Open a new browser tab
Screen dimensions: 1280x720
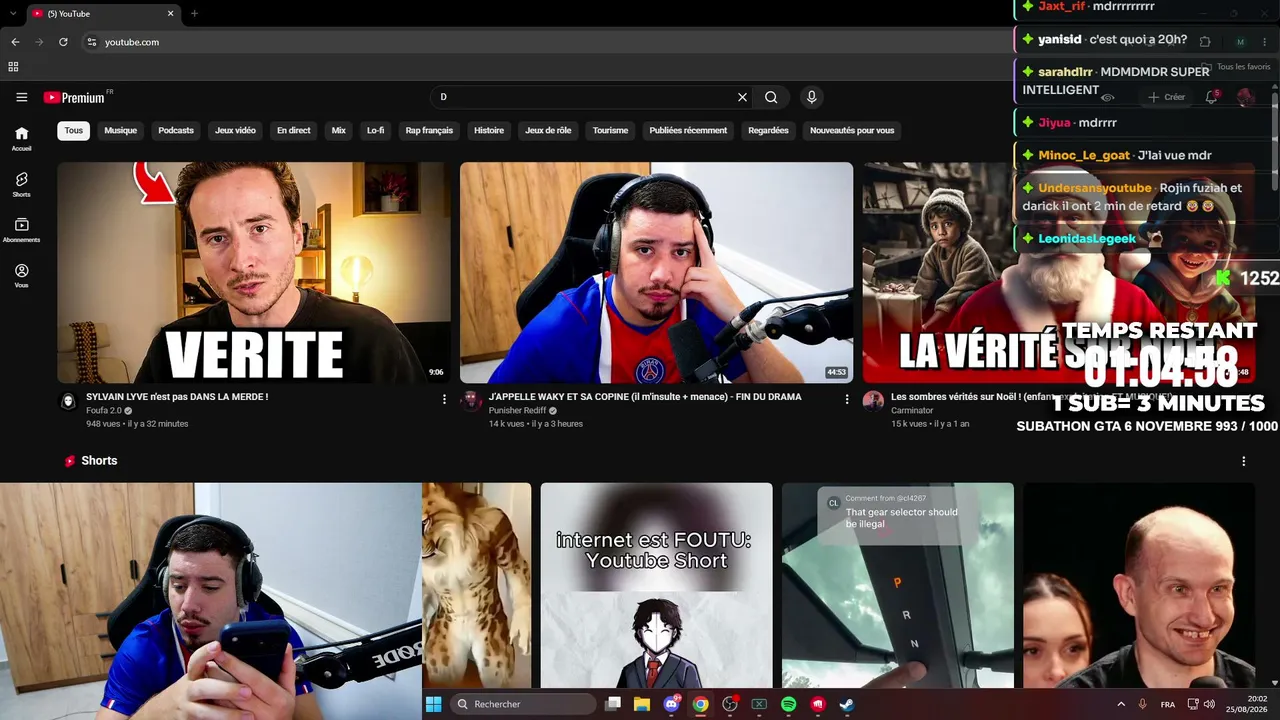[x=194, y=14]
